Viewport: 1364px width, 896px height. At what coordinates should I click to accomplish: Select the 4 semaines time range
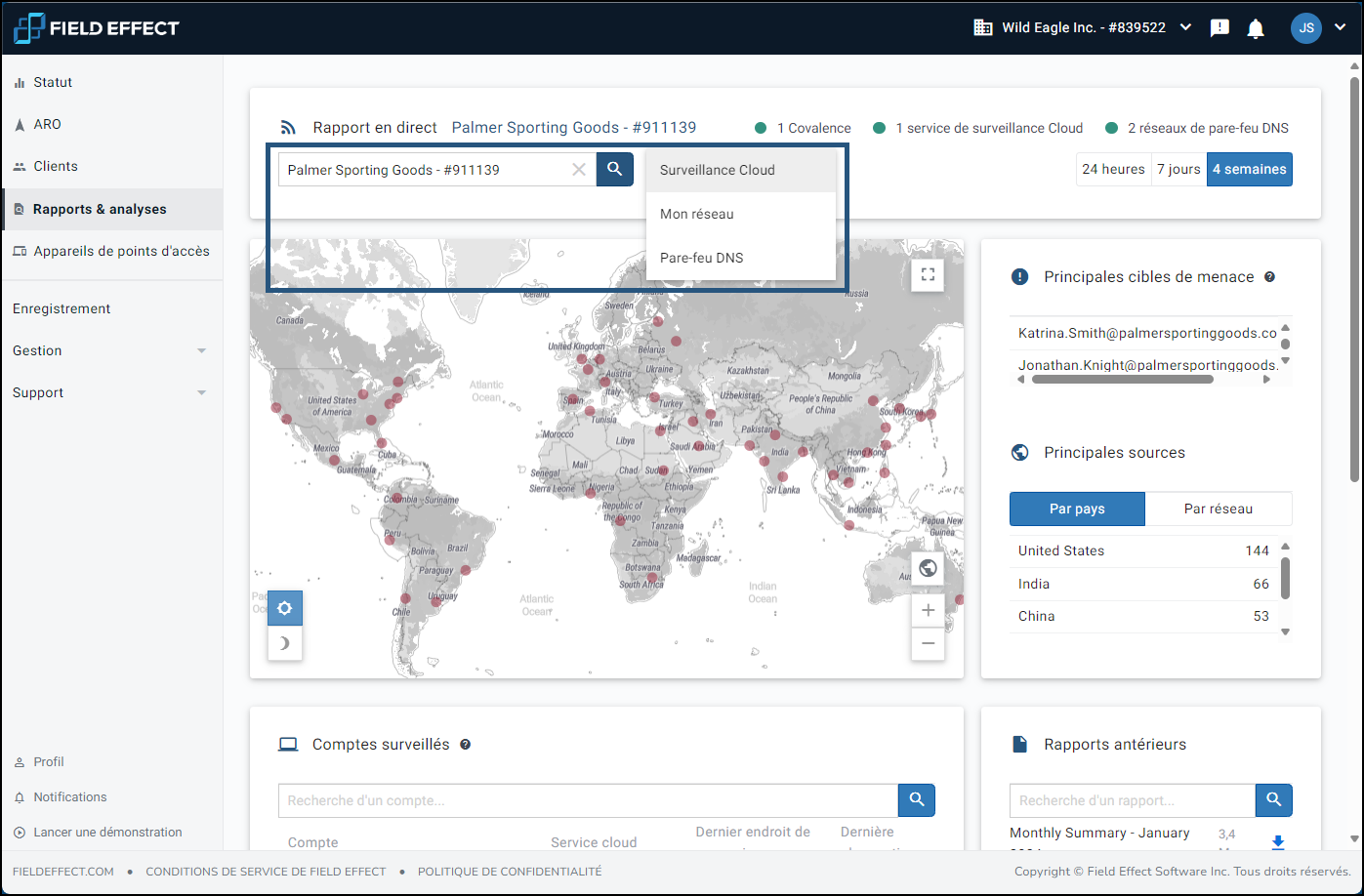(1250, 169)
